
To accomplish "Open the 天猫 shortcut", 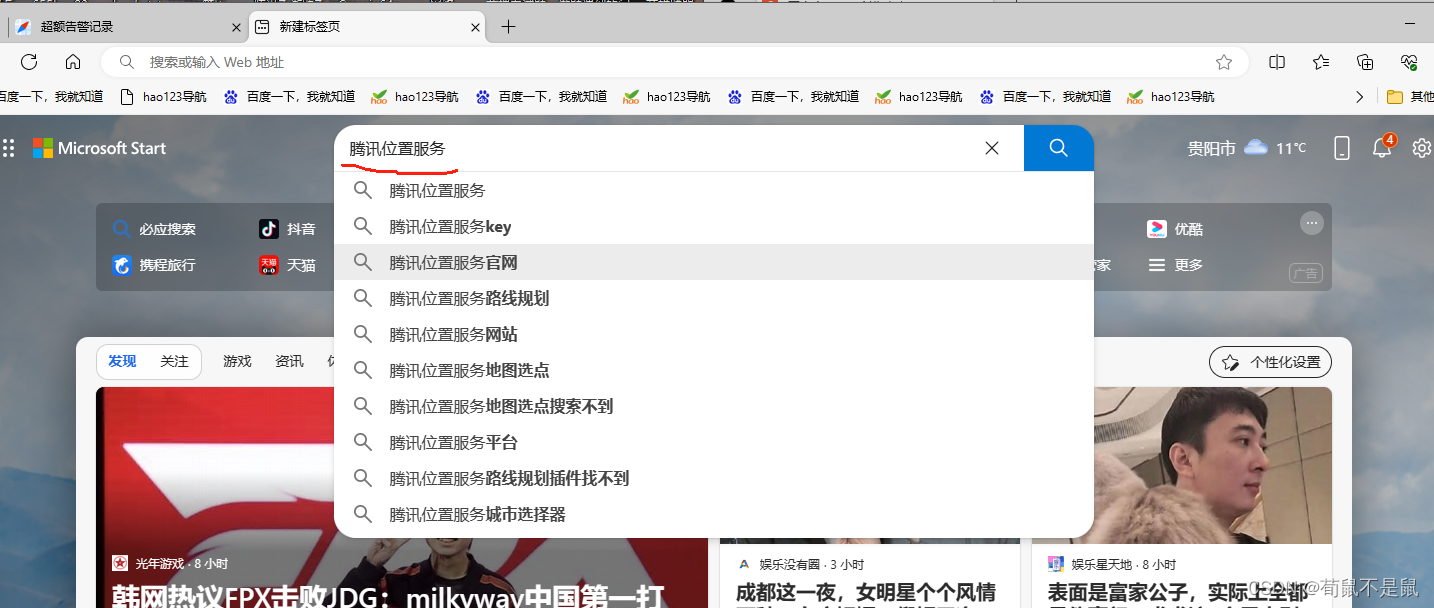I will 288,265.
